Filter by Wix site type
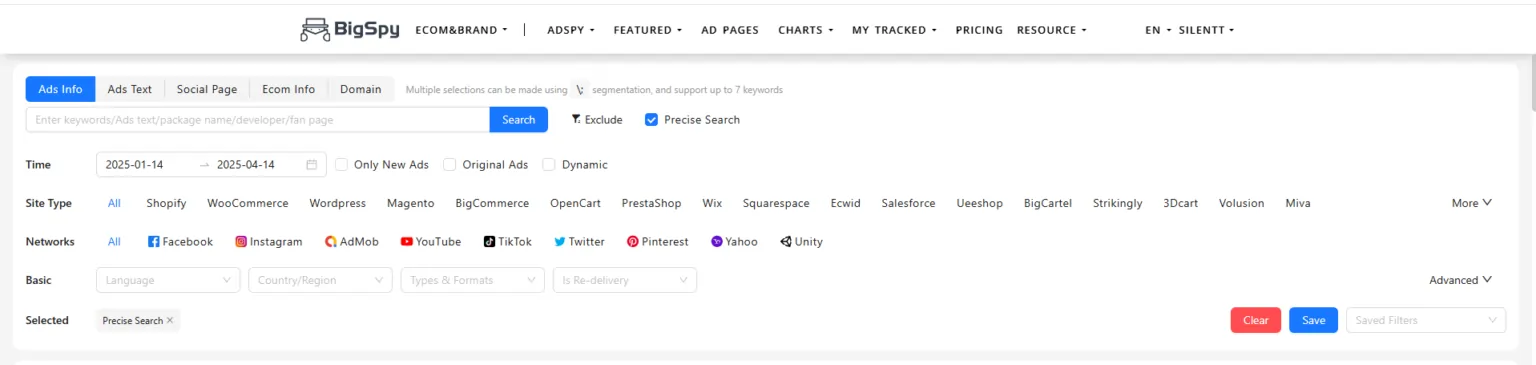Screen dimensions: 1536x365 pyautogui.click(x=712, y=203)
